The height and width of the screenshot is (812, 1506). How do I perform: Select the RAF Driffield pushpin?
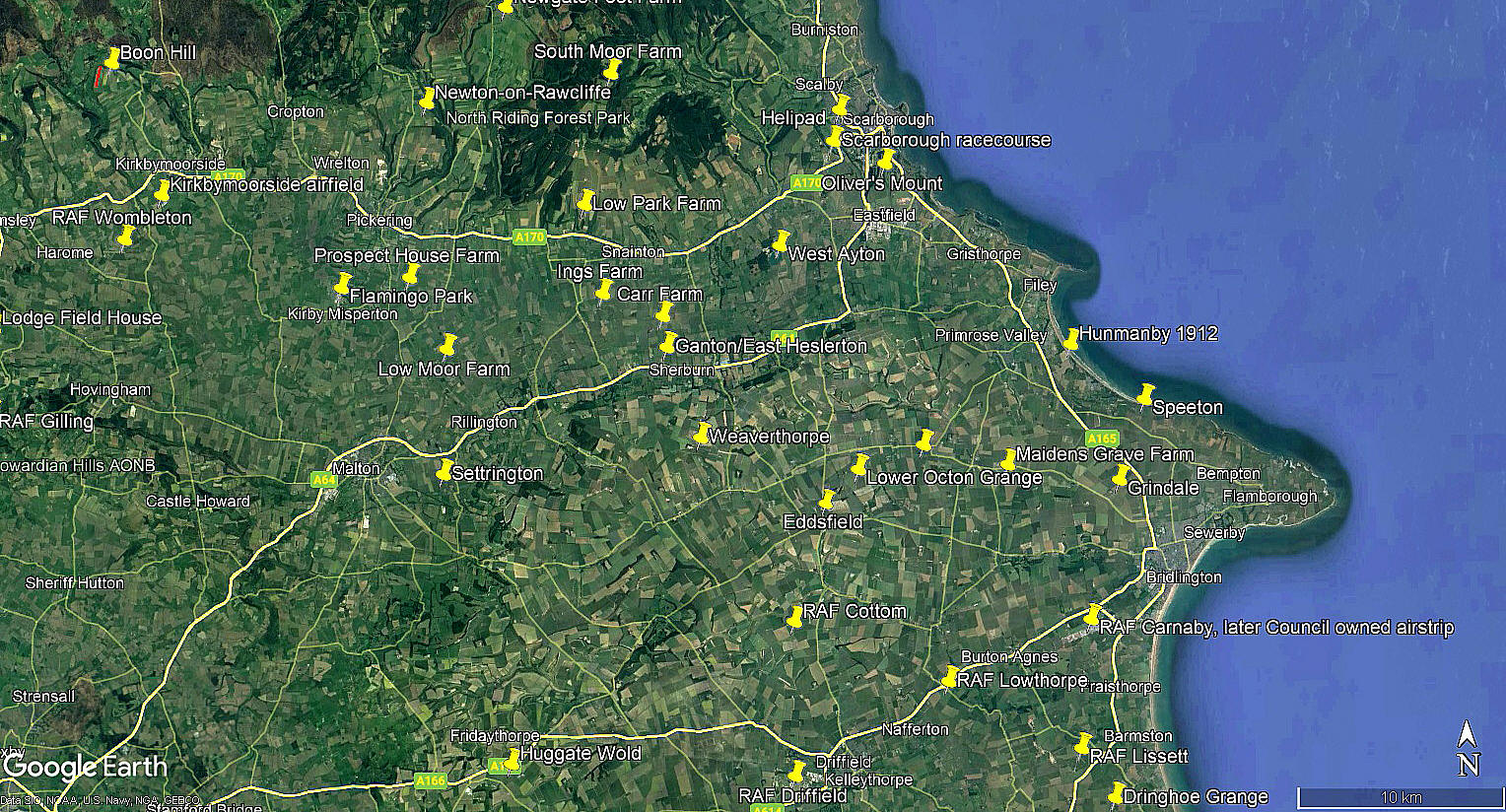click(x=797, y=771)
